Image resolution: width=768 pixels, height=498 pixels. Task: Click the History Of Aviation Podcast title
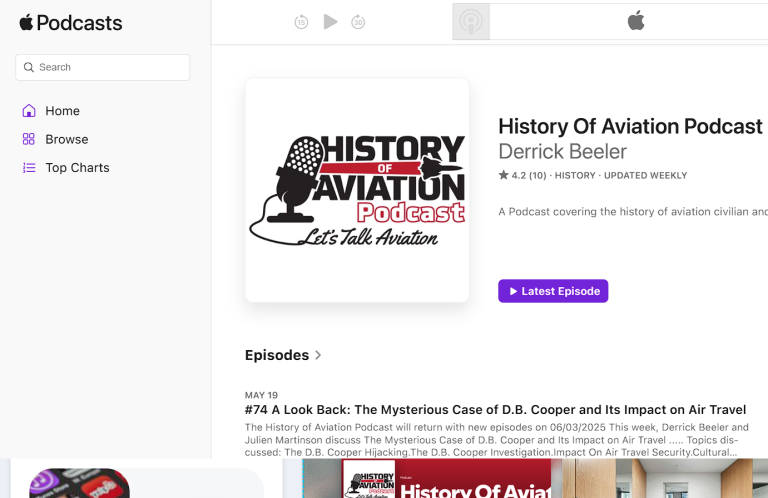point(630,126)
